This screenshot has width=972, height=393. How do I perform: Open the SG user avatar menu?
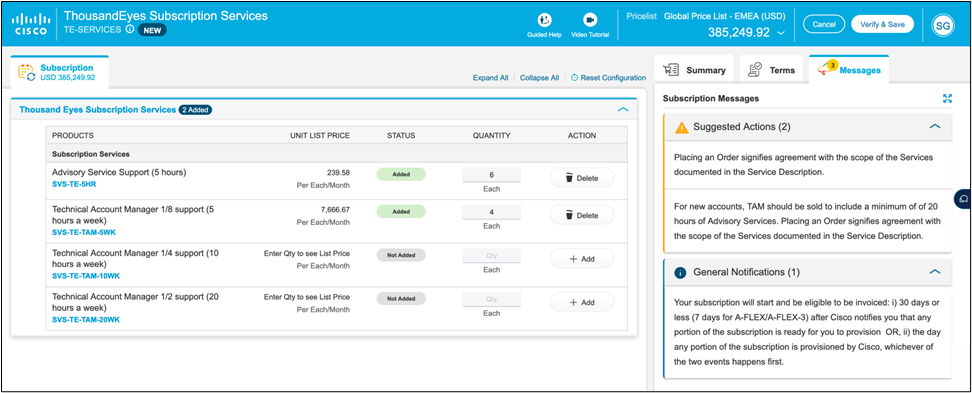point(942,24)
